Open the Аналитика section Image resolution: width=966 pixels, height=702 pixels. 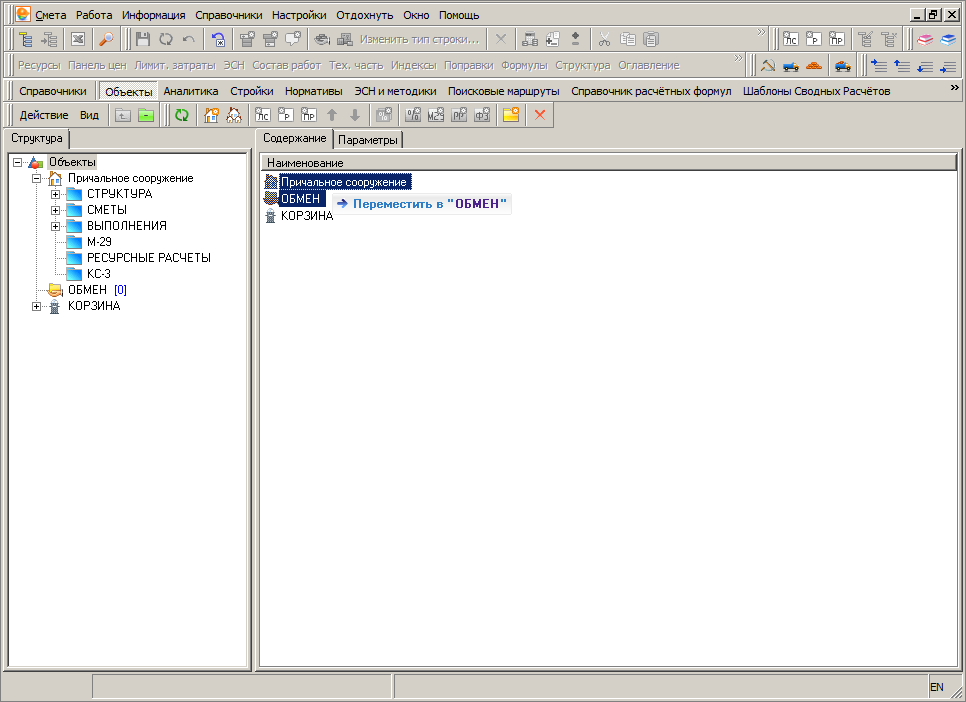(190, 91)
